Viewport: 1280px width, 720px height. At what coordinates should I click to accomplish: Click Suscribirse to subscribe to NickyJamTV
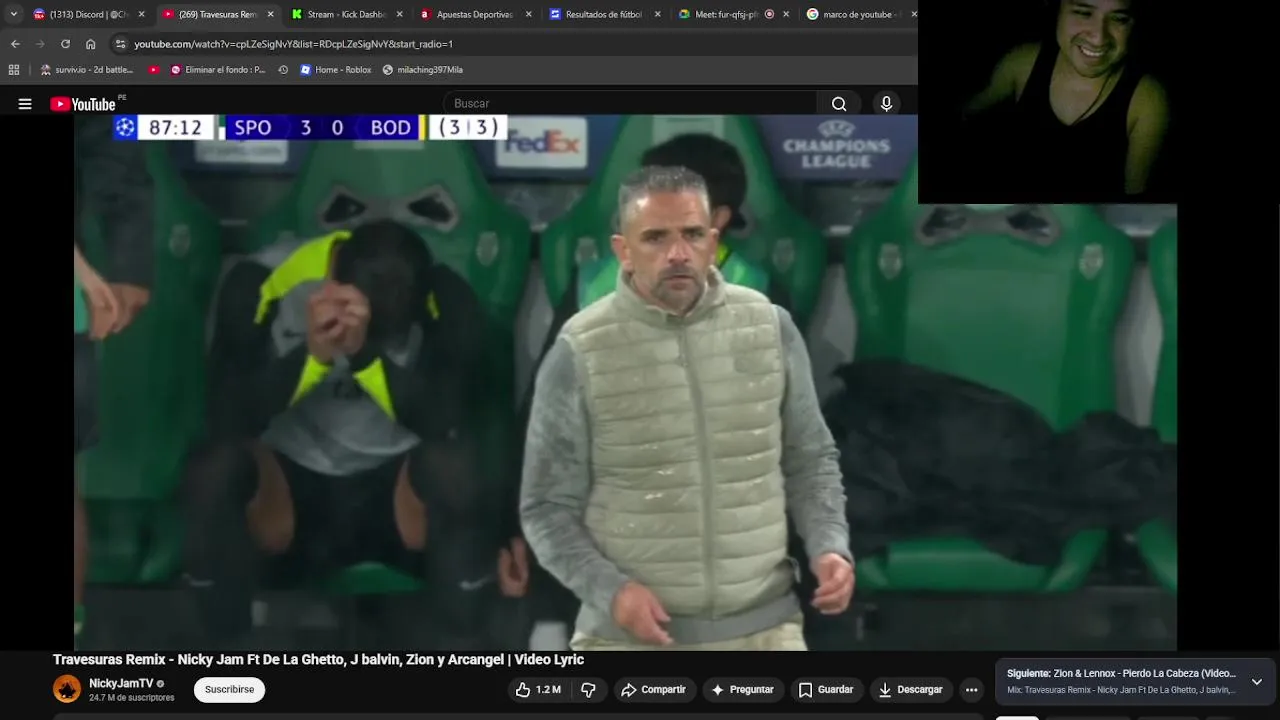tap(229, 690)
